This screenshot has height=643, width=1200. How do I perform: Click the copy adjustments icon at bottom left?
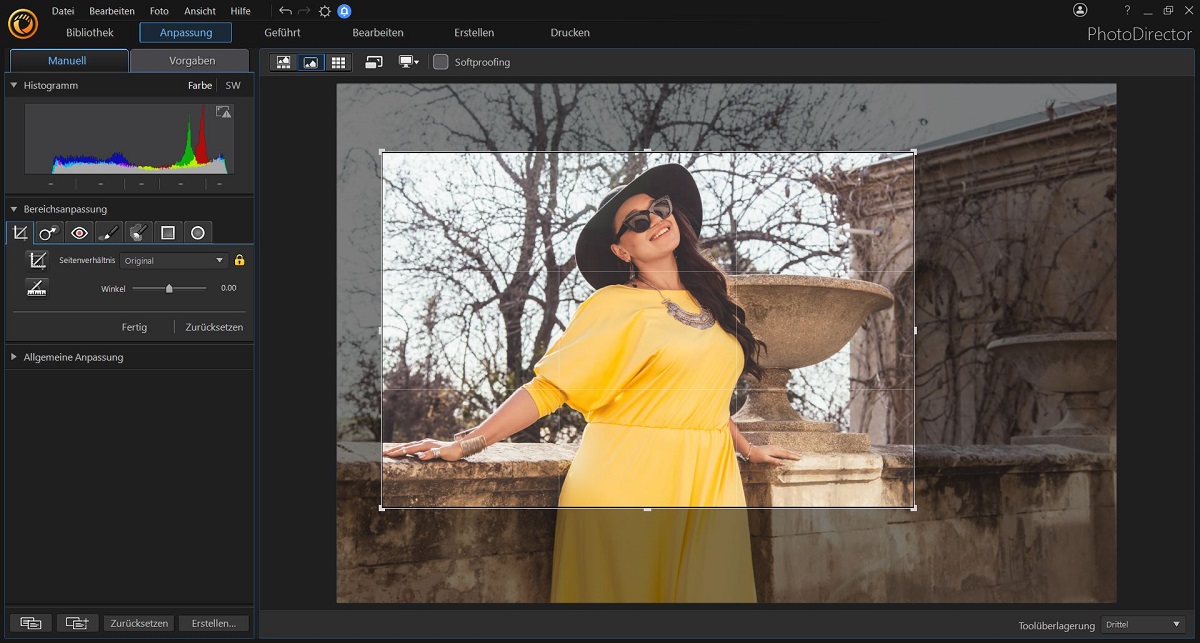click(x=31, y=623)
